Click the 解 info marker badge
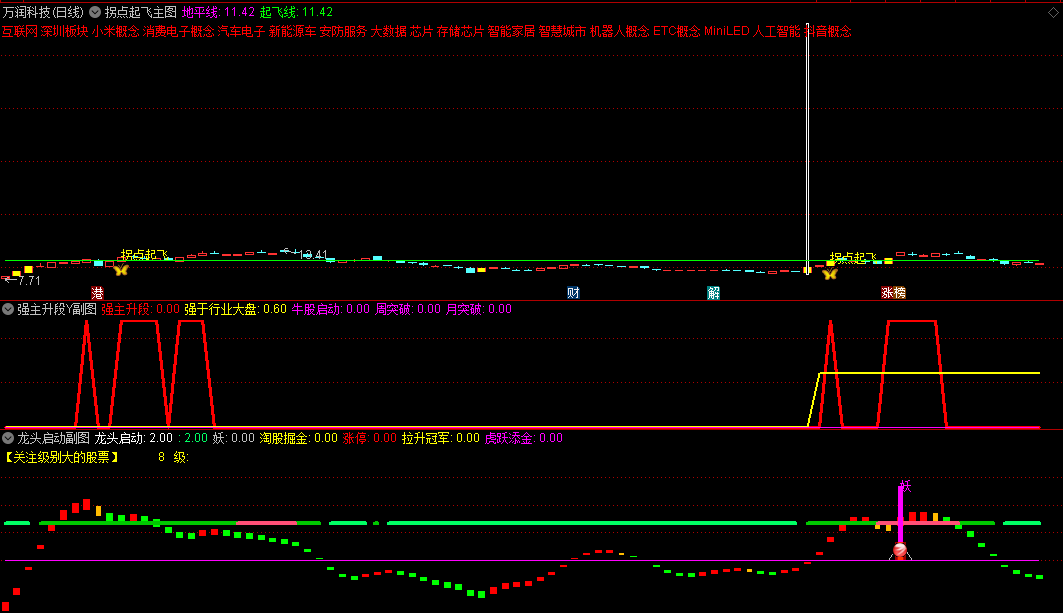Image resolution: width=1063 pixels, height=613 pixels. (713, 293)
